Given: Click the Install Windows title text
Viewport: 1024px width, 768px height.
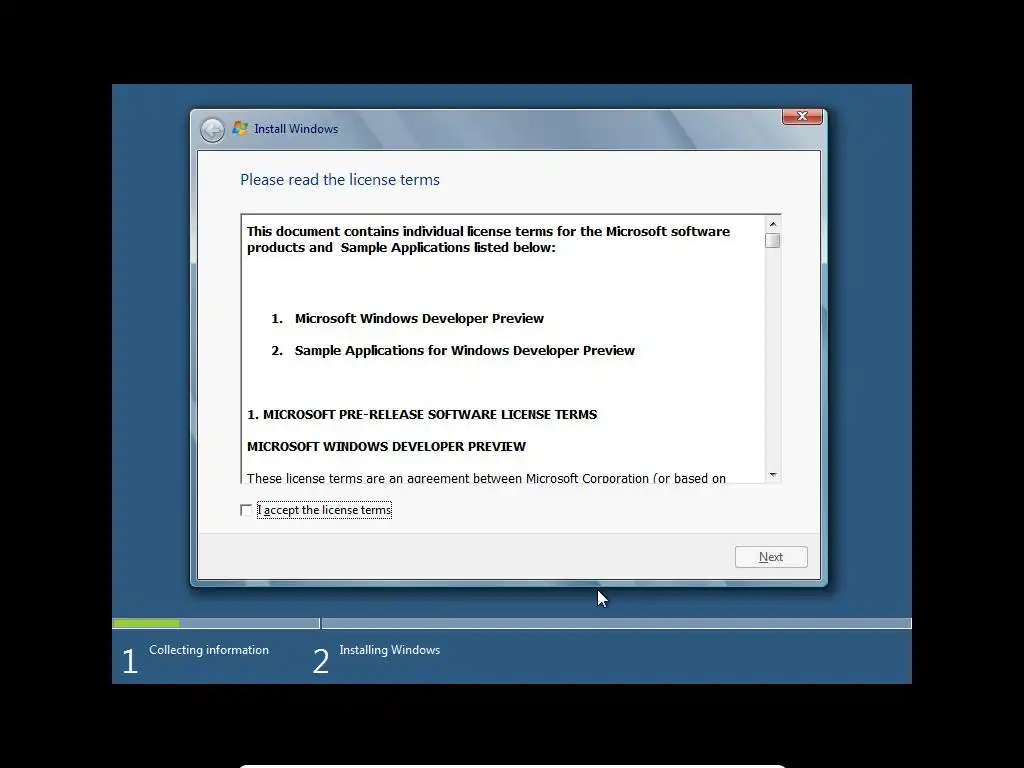Looking at the screenshot, I should (x=296, y=129).
